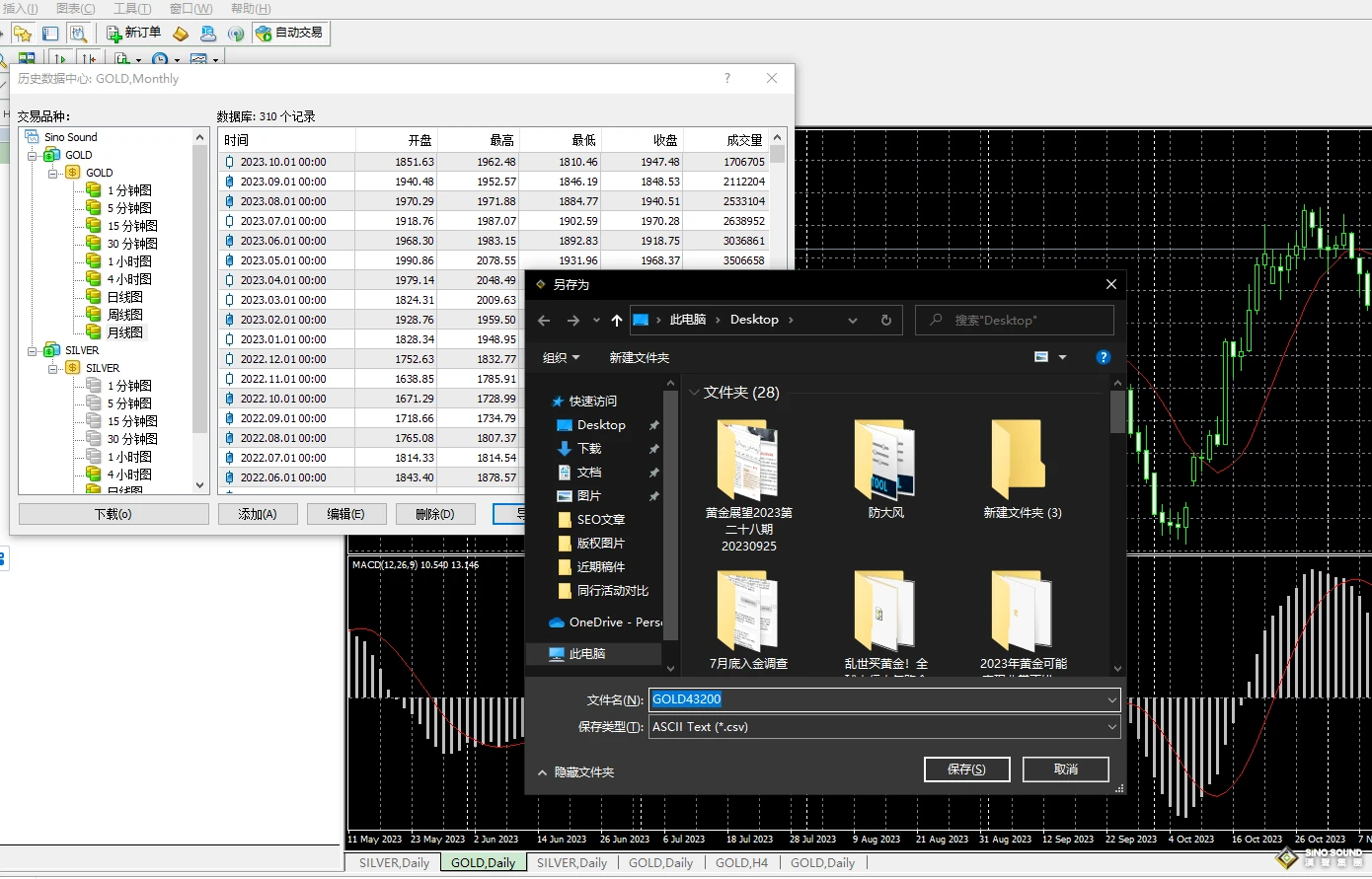
Task: Open the 图表(C) menu
Action: tap(76, 9)
